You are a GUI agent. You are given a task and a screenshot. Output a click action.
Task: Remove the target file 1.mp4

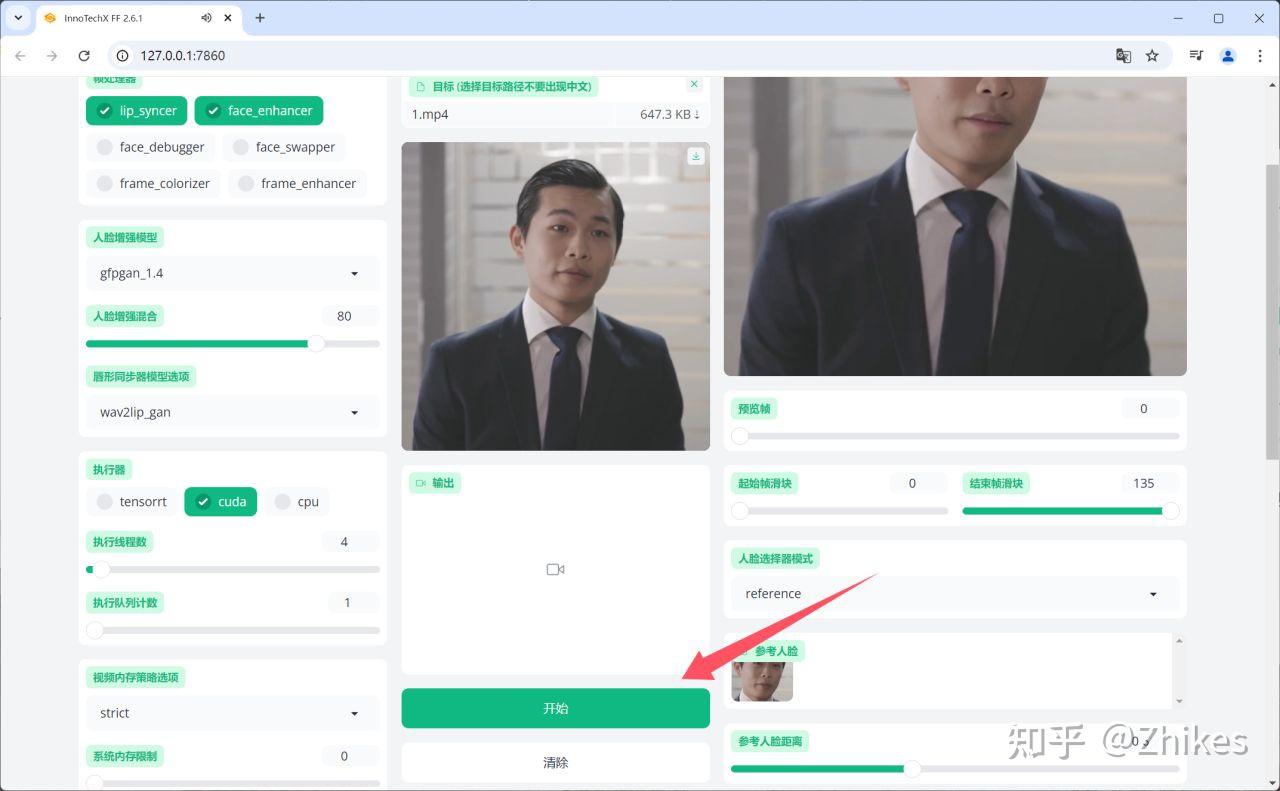pos(694,84)
